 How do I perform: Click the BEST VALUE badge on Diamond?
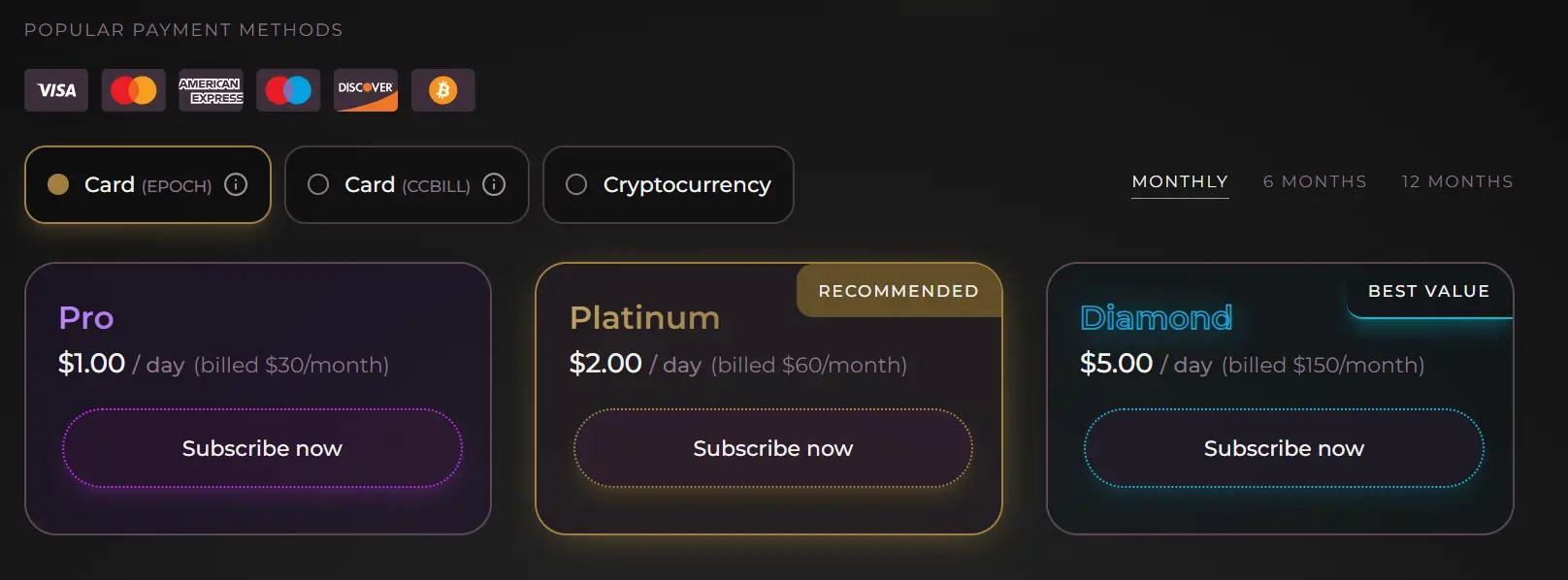click(1428, 291)
